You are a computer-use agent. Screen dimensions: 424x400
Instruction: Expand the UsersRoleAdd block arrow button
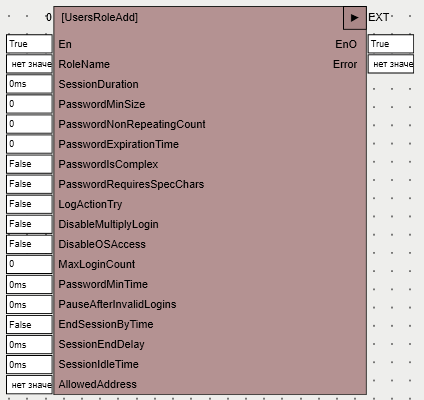(355, 18)
